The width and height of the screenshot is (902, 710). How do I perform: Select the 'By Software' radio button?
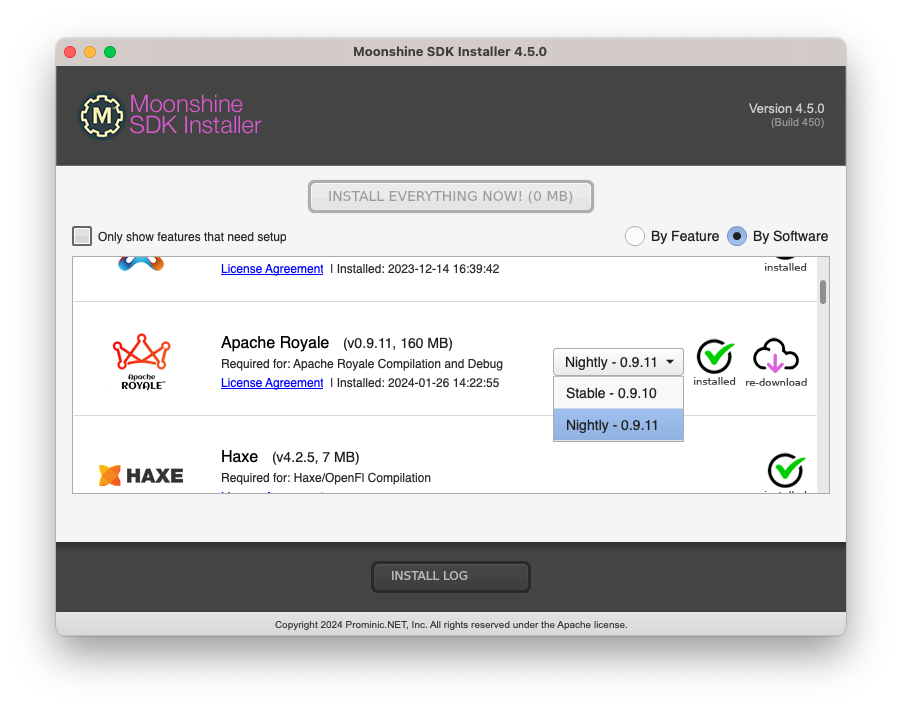tap(737, 236)
